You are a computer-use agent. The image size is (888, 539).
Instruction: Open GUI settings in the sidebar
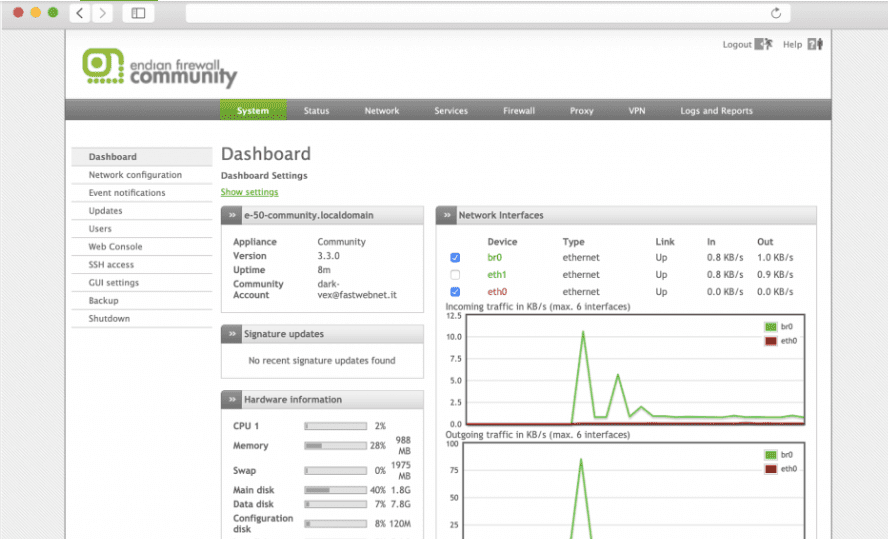[142, 283]
